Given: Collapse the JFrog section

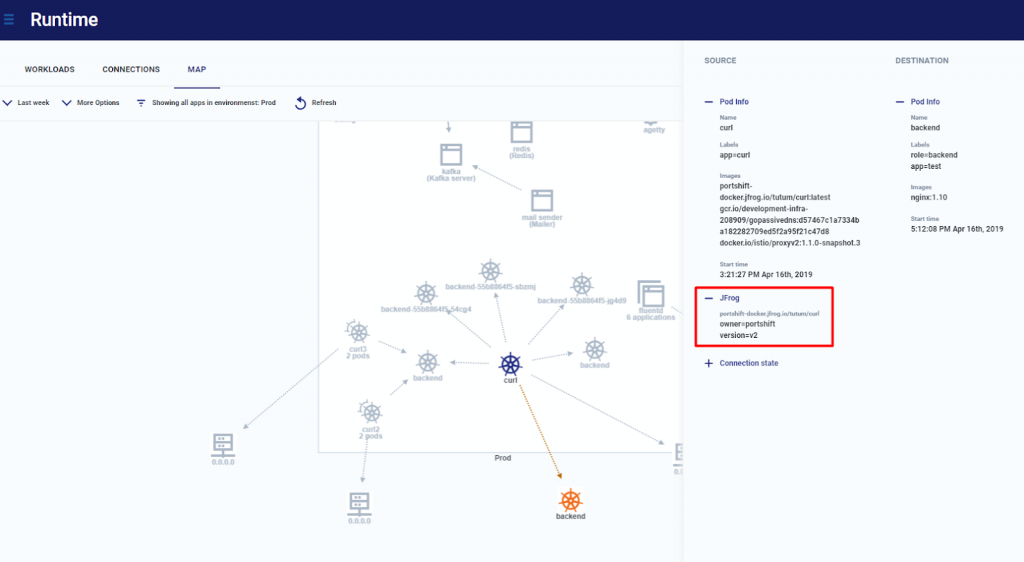Looking at the screenshot, I should [709, 298].
